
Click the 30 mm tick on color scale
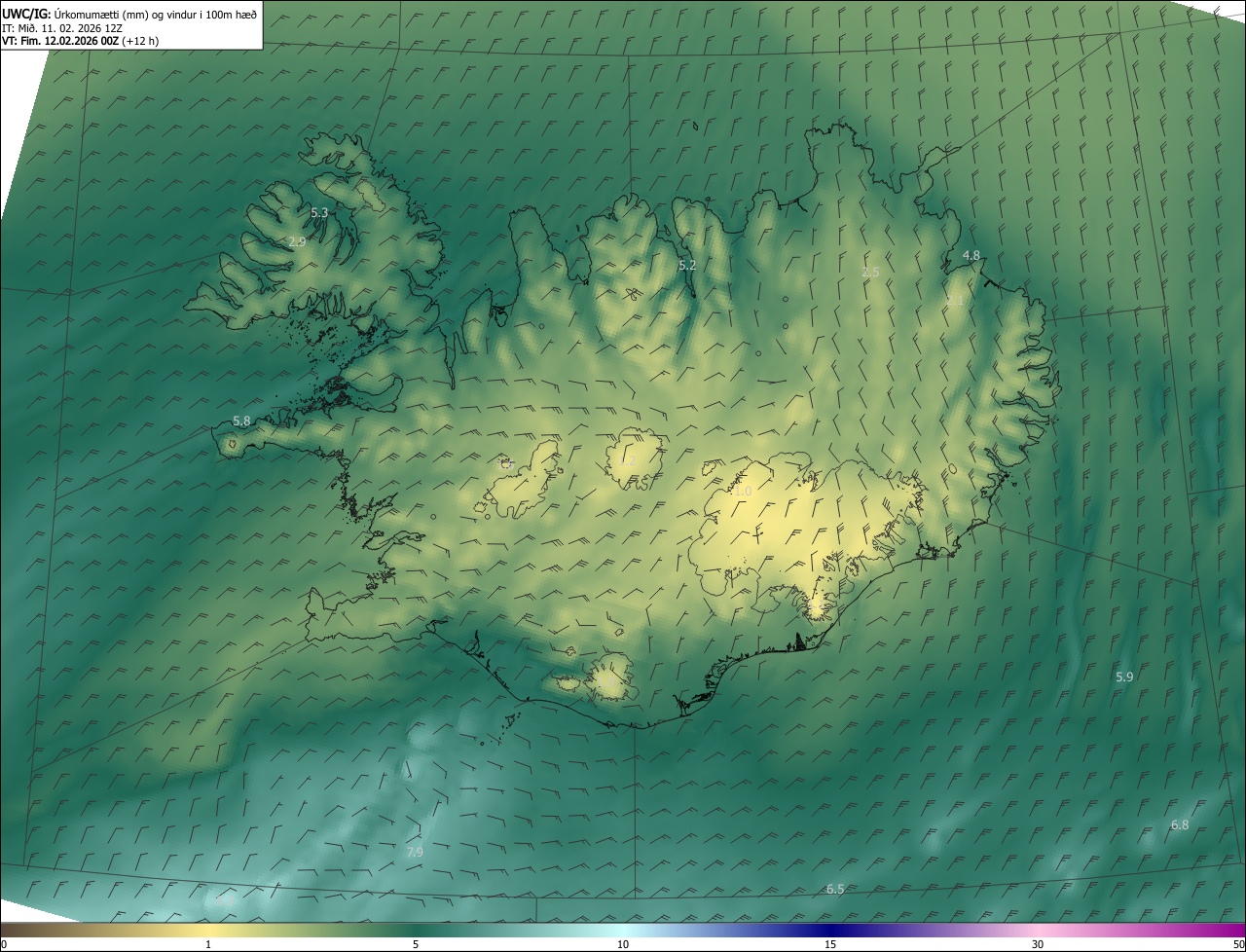pos(1038,944)
